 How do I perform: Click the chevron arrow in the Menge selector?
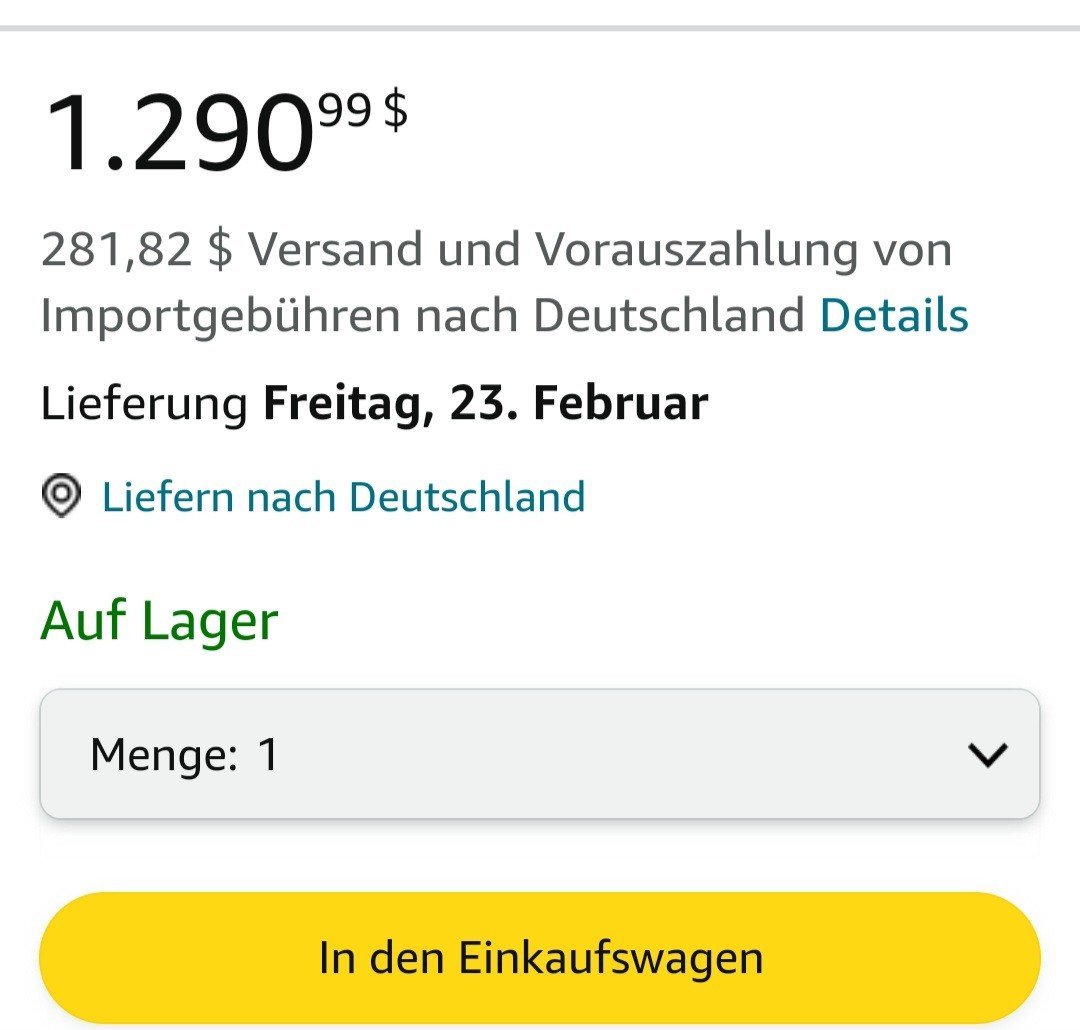pyautogui.click(x=988, y=755)
